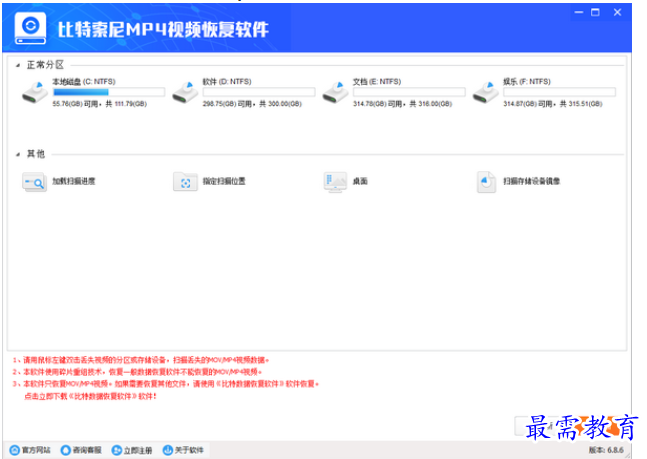Click the second red instruction line
The width and height of the screenshot is (647, 459).
tap(137, 372)
